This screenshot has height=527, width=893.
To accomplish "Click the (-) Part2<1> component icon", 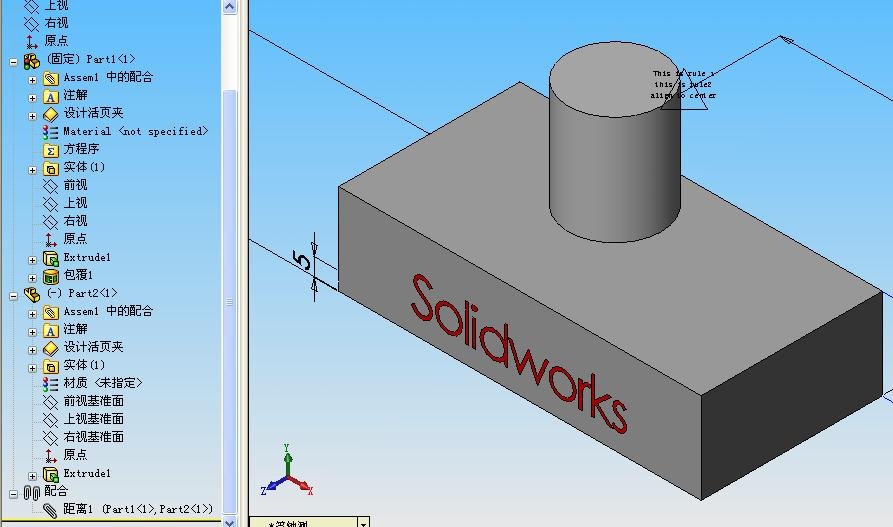I will 32,295.
